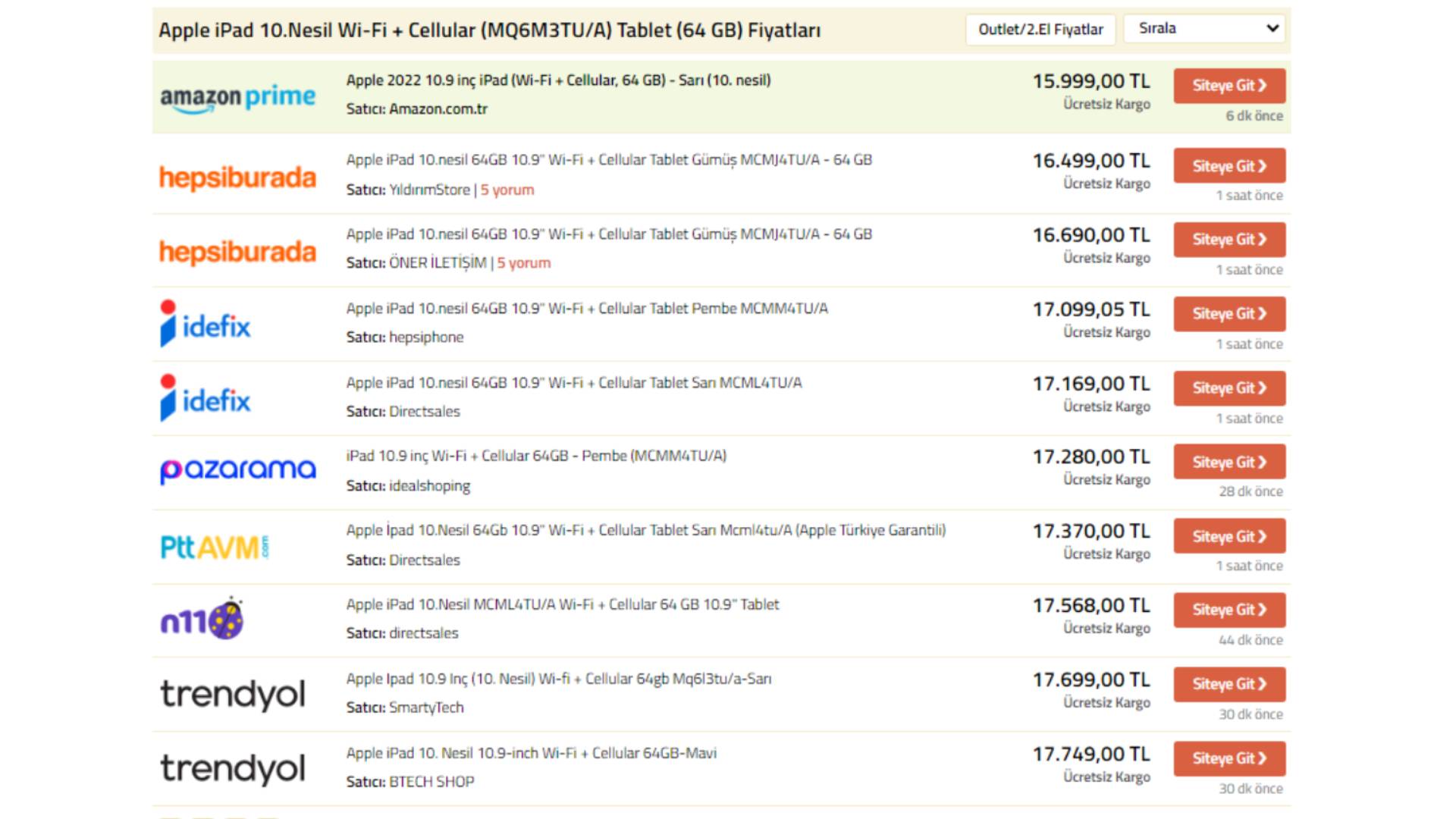The width and height of the screenshot is (1456, 819).
Task: Click hepsiburada logo in YıldırımStore row
Action: (237, 177)
